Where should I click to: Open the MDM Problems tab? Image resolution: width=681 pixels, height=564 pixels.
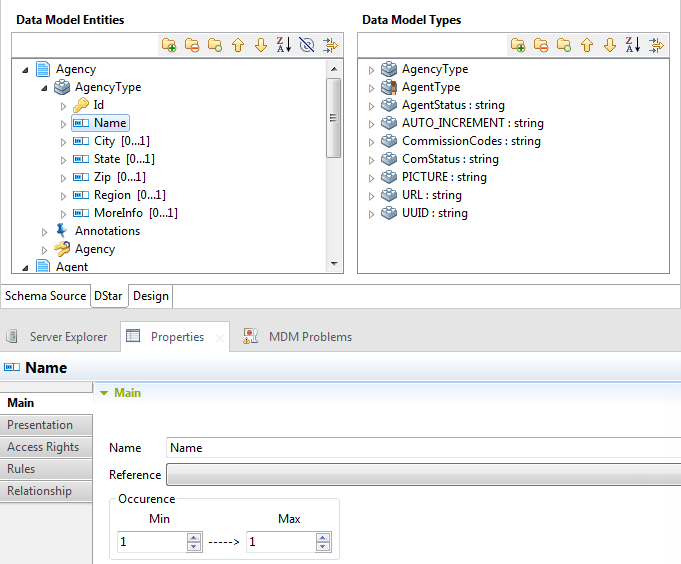(x=309, y=337)
